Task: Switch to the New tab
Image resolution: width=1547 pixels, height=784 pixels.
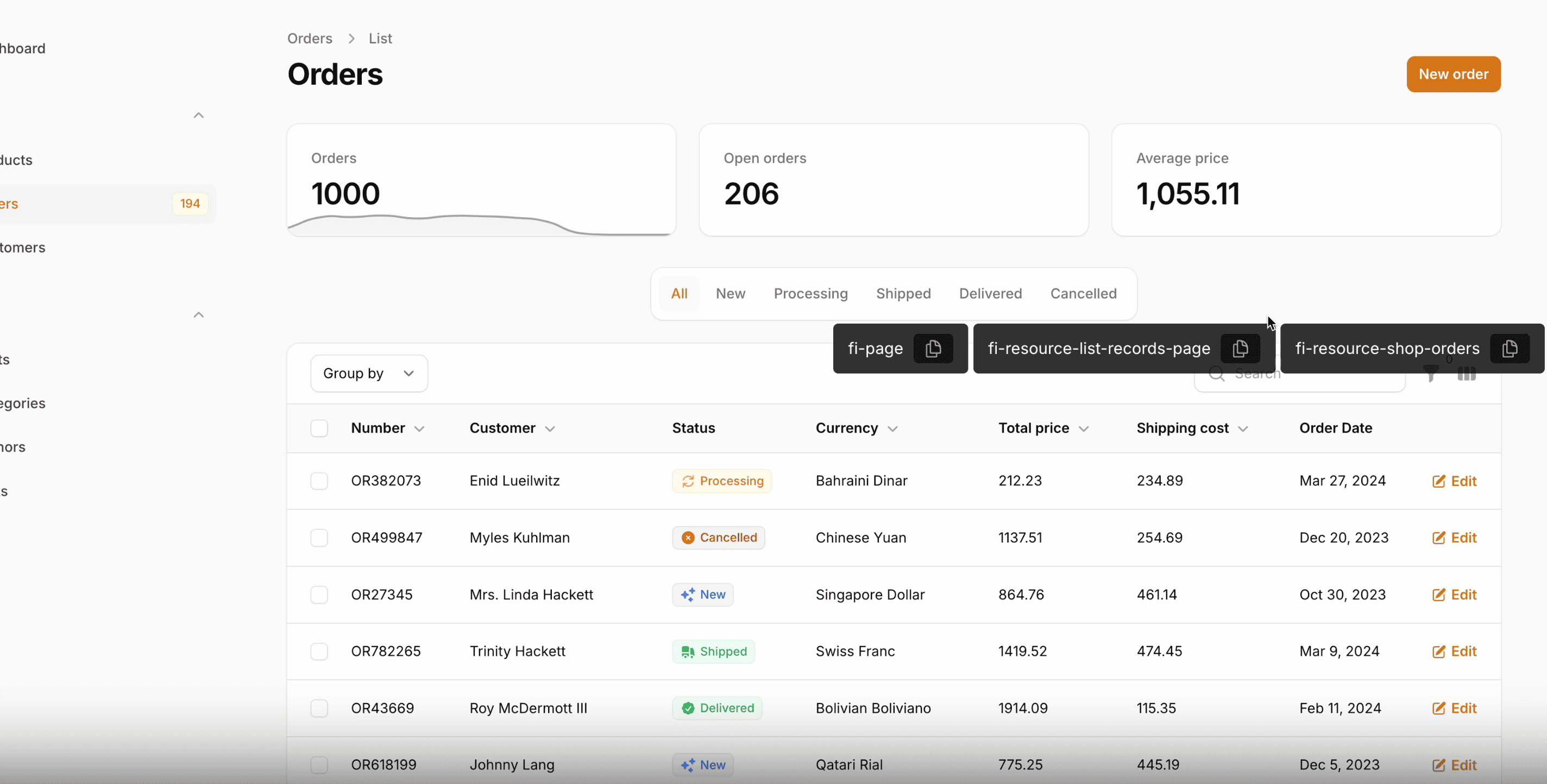Action: click(x=730, y=294)
